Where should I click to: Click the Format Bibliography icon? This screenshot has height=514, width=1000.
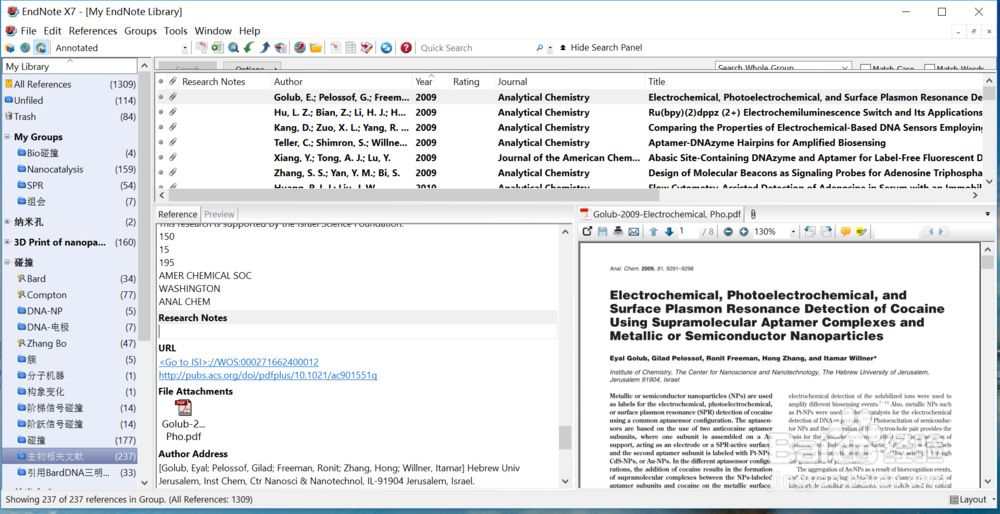point(351,48)
